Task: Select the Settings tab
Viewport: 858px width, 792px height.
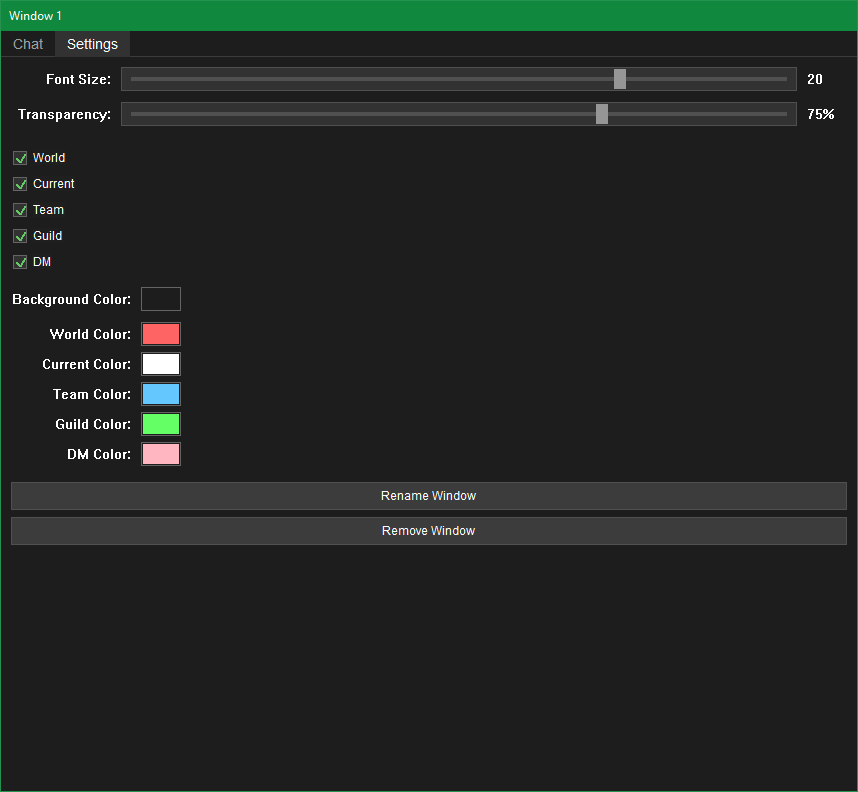Action: [92, 44]
